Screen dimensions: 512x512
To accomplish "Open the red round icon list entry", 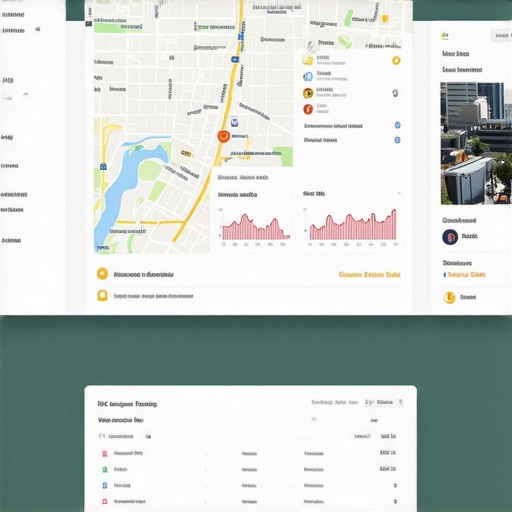I will [308, 109].
